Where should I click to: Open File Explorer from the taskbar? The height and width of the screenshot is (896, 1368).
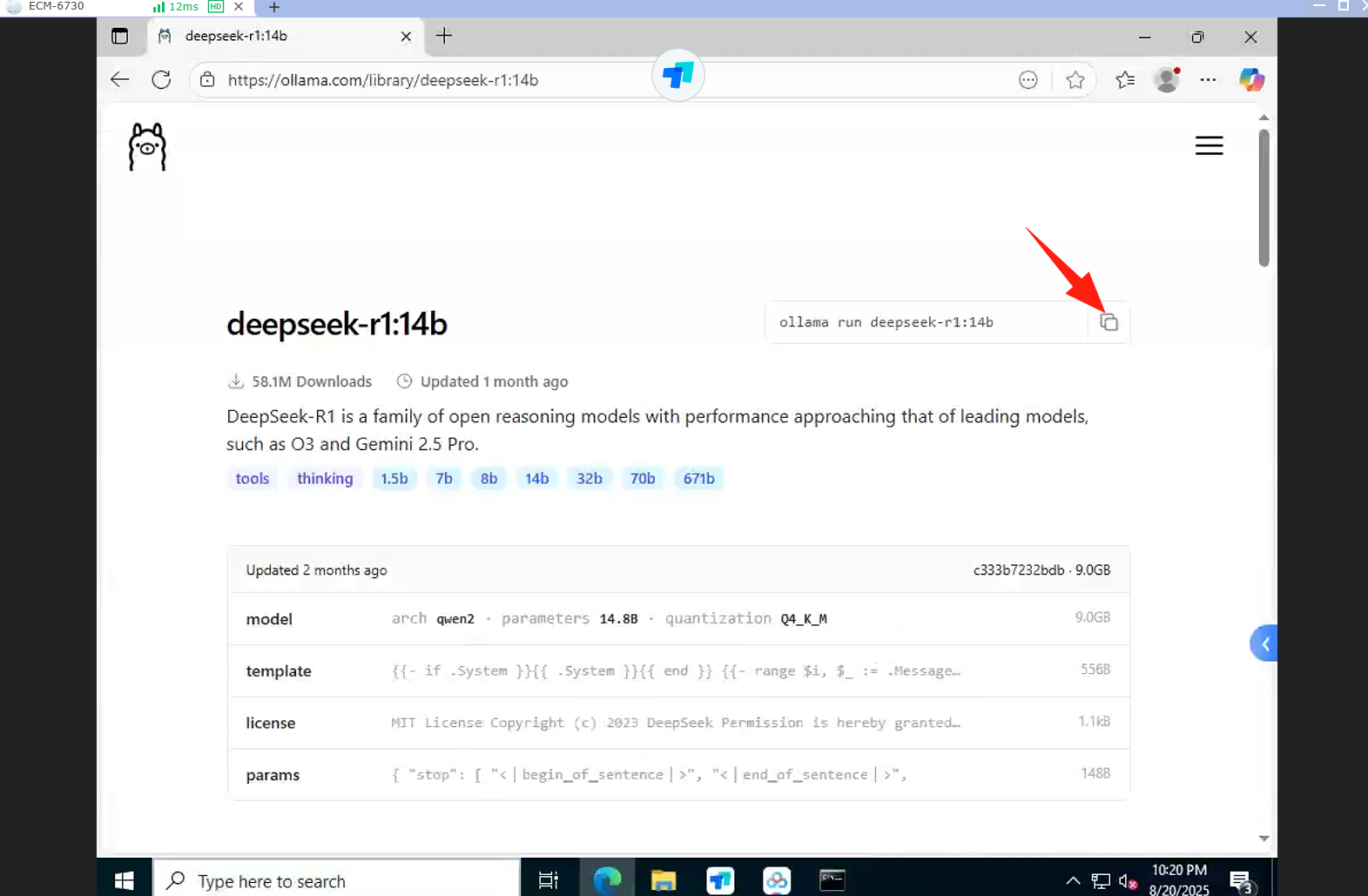[x=664, y=880]
